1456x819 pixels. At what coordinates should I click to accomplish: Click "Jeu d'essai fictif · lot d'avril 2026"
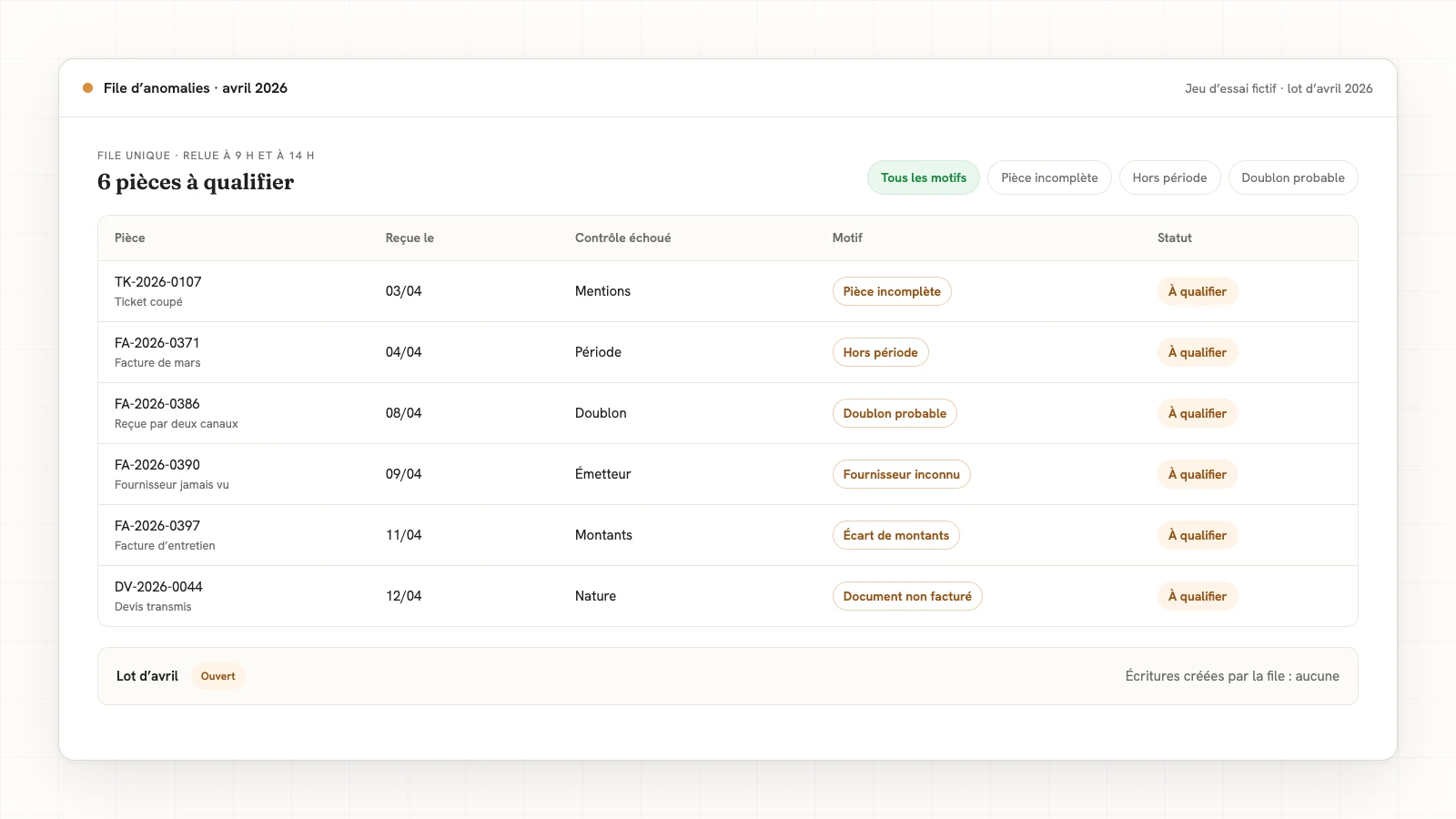coord(1279,88)
